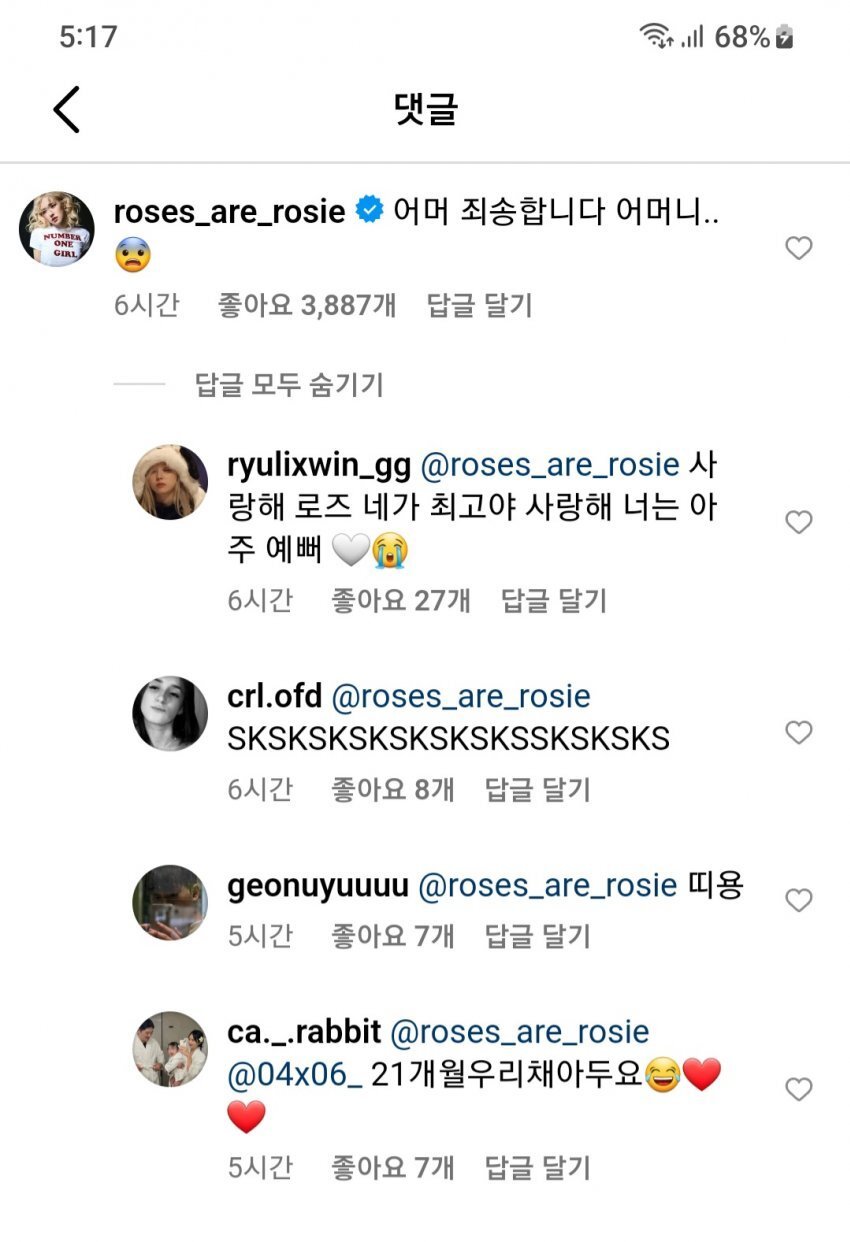This screenshot has height=1242, width=850.
Task: Tap heart on ca._.rabbit's reply
Action: point(798,1089)
